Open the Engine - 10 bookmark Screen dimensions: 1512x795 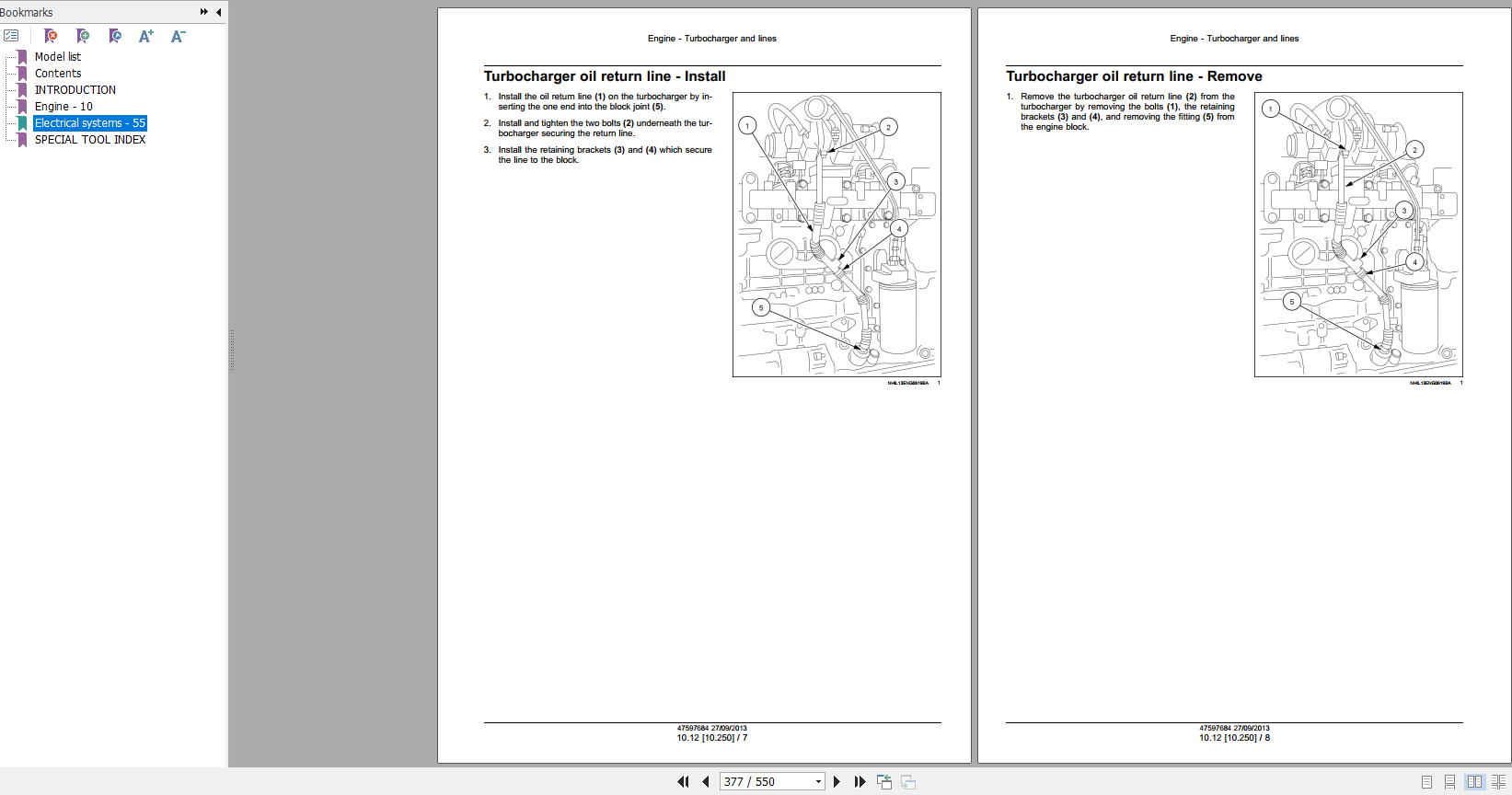pyautogui.click(x=63, y=107)
